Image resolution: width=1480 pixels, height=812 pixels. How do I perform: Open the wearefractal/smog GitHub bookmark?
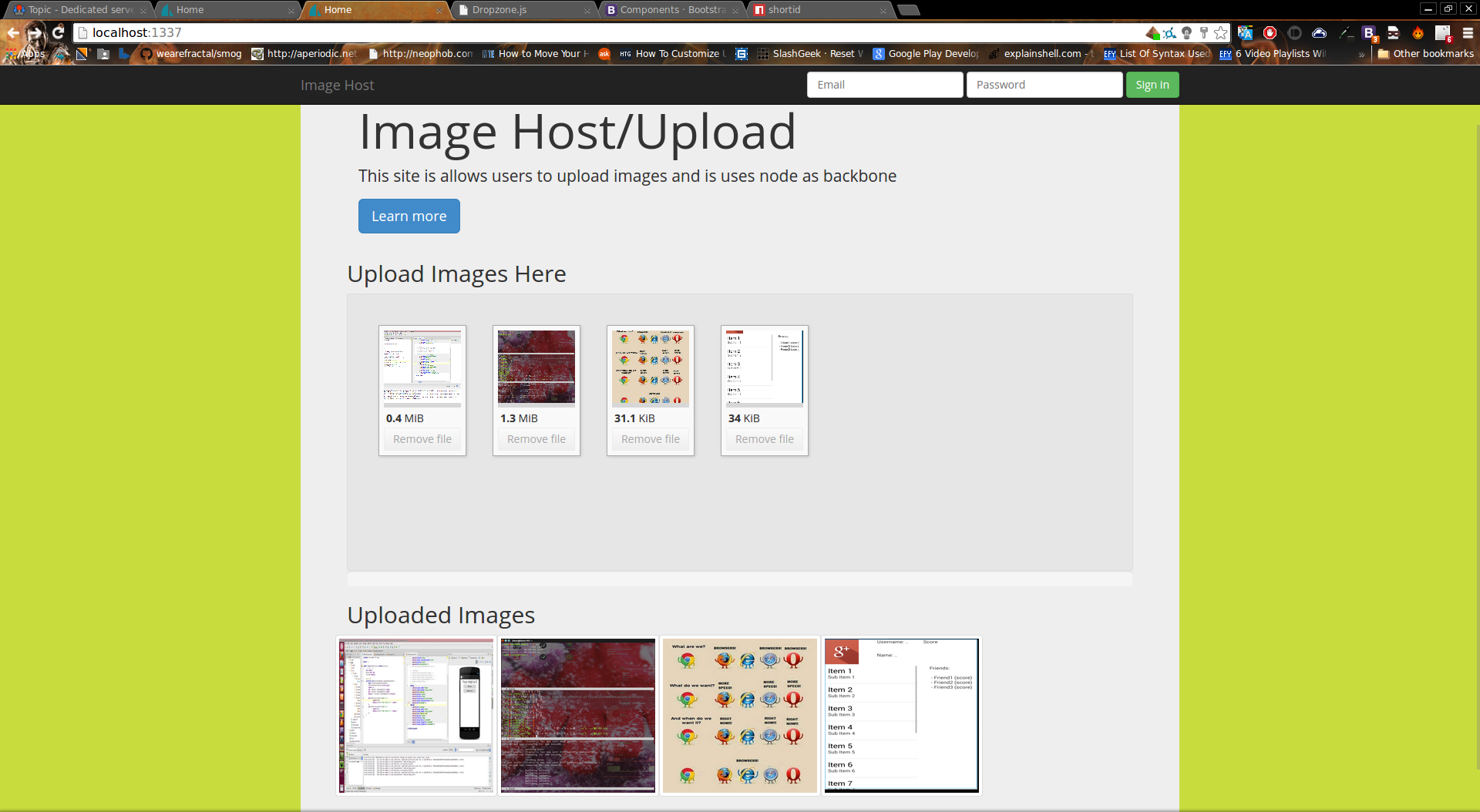pyautogui.click(x=191, y=54)
